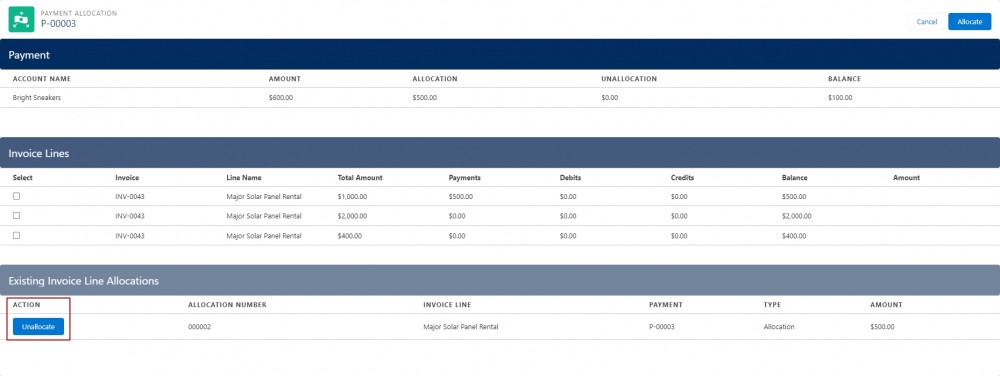The image size is (1000, 376).
Task: Tick the $2,000.00 invoice line checkbox
Action: pos(17,215)
